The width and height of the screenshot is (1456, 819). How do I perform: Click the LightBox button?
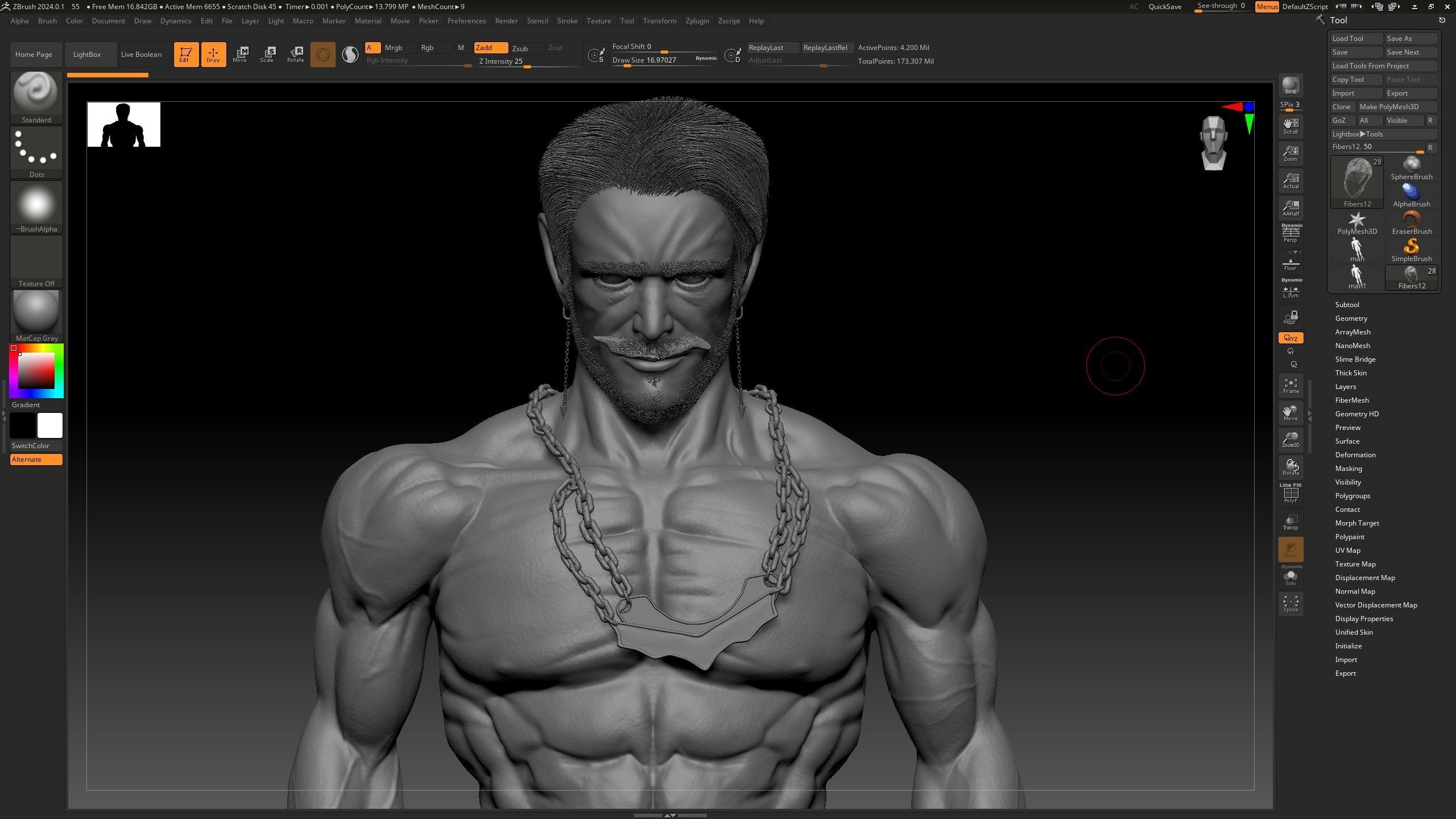[x=90, y=55]
